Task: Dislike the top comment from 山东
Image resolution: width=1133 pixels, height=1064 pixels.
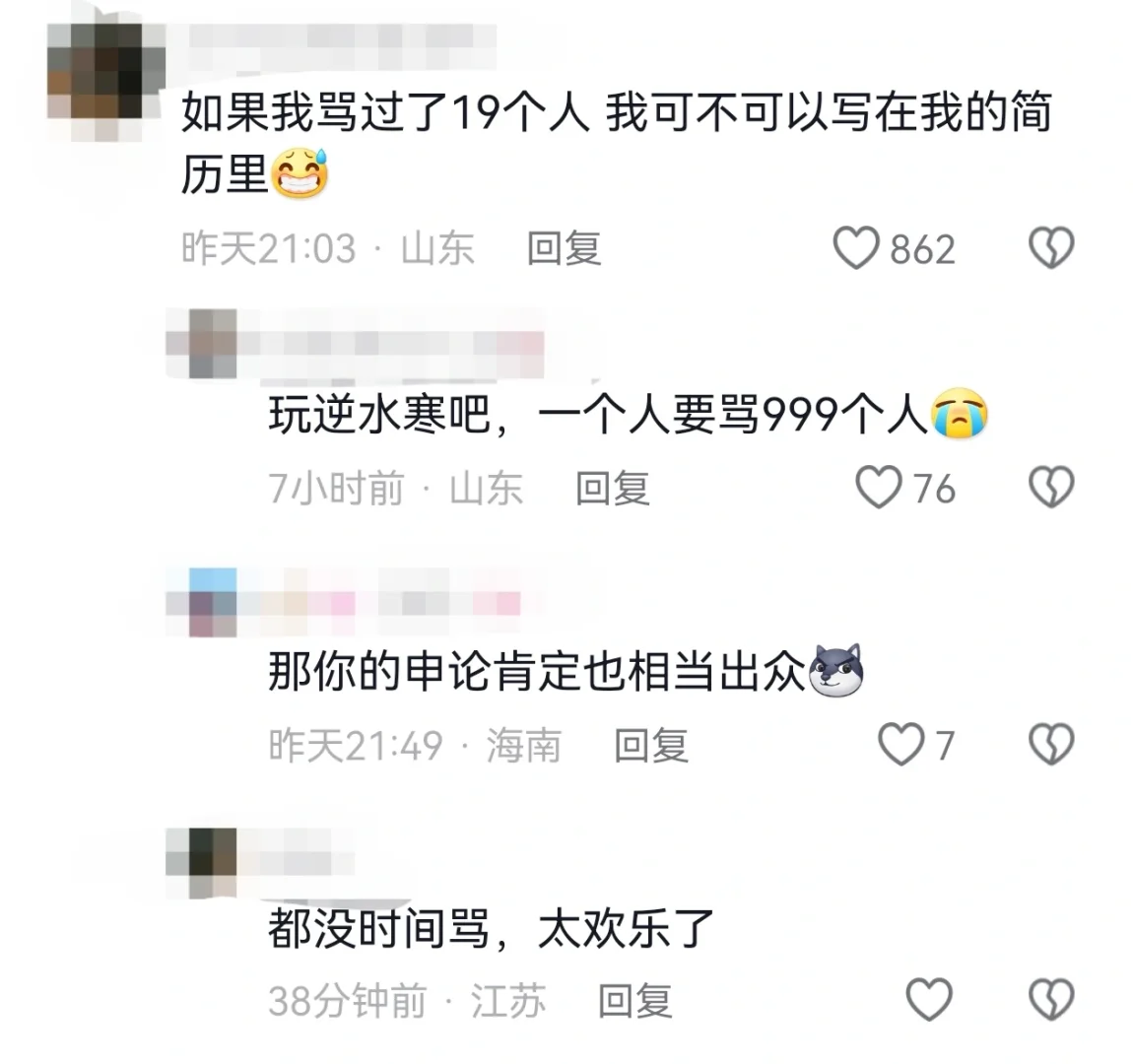Action: click(x=1051, y=247)
